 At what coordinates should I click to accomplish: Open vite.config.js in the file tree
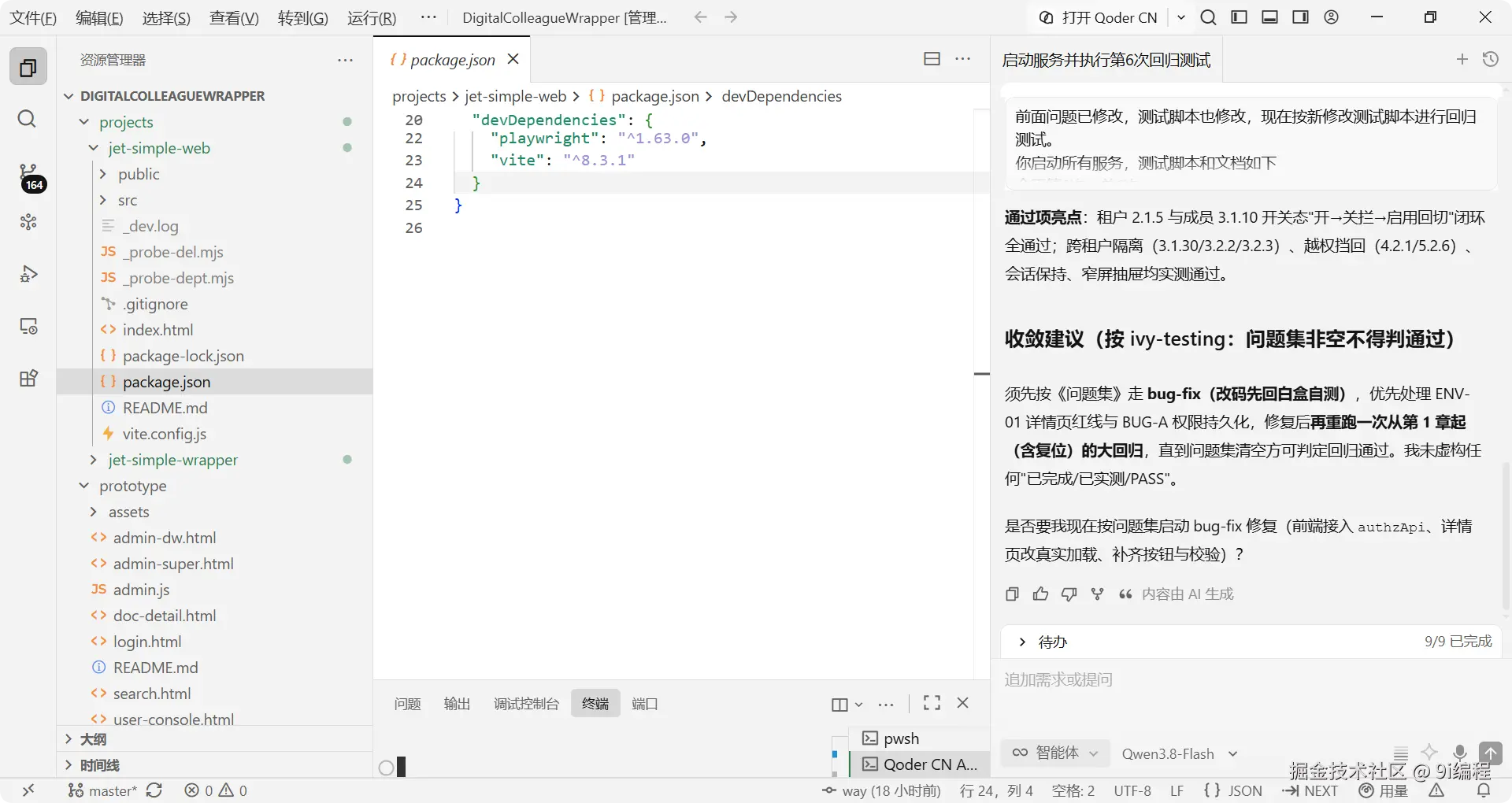164,434
